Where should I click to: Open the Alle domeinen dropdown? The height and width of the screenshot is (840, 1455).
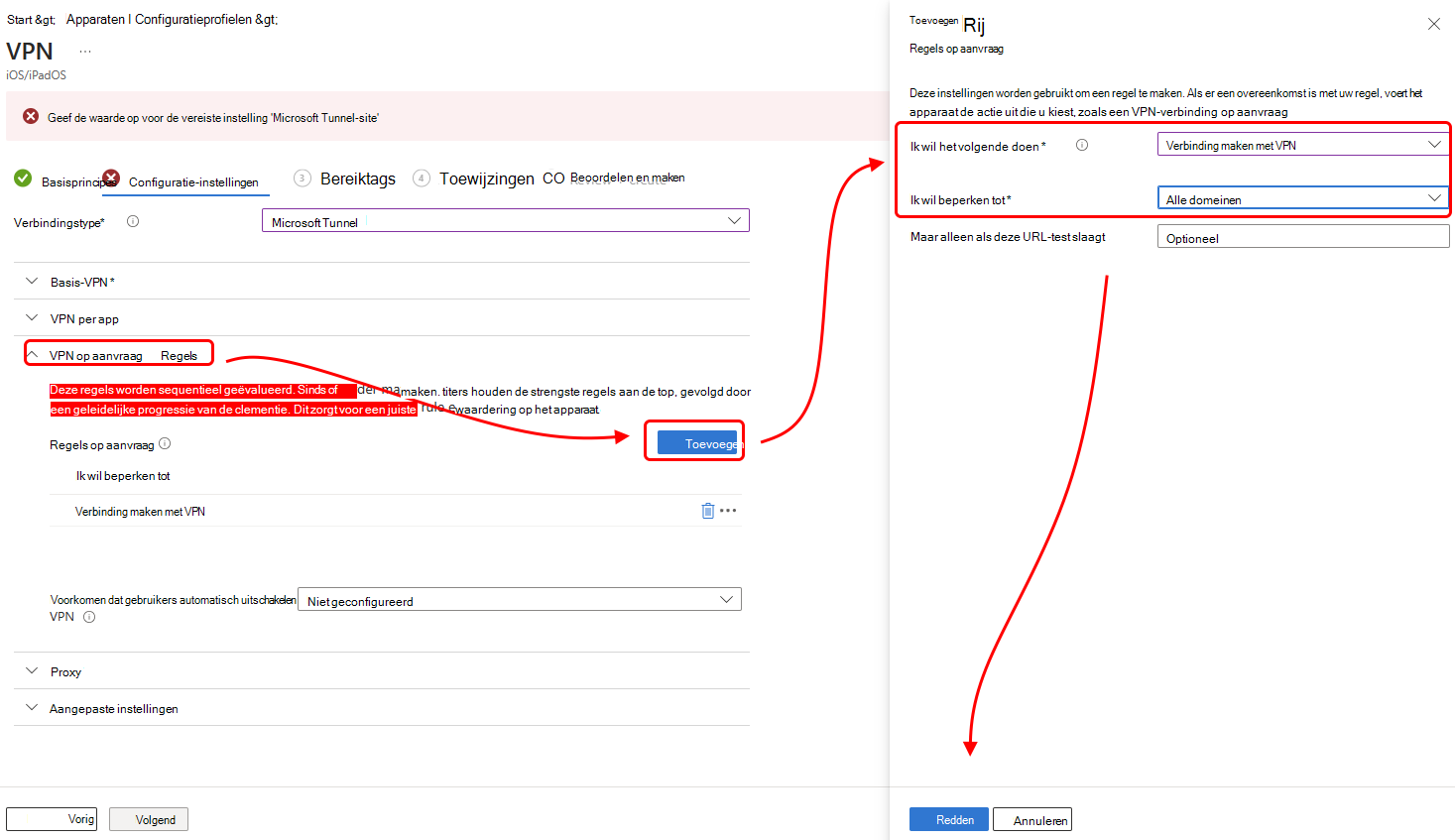click(x=1303, y=198)
